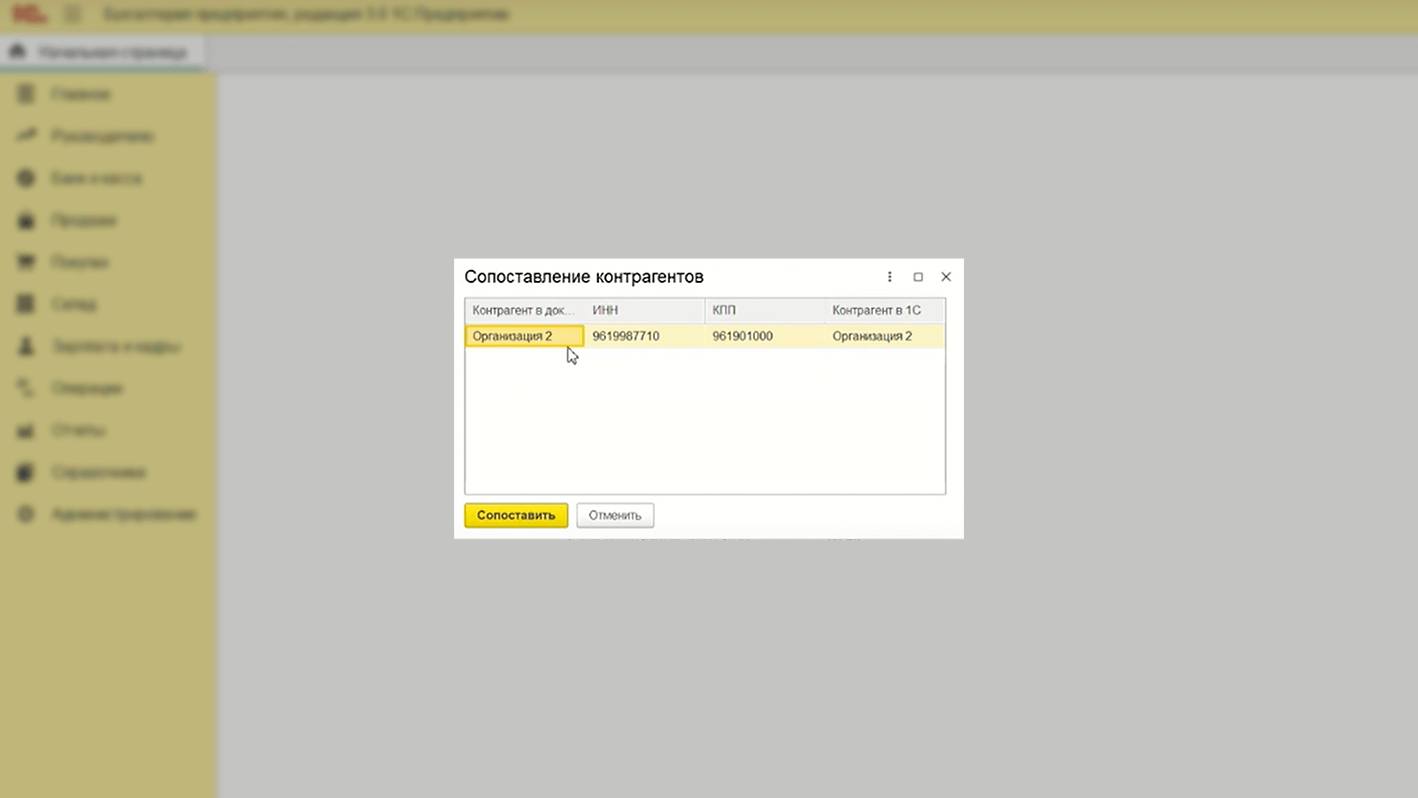Image resolution: width=1418 pixels, height=798 pixels.
Task: Click the Сопоставить button
Action: point(516,515)
